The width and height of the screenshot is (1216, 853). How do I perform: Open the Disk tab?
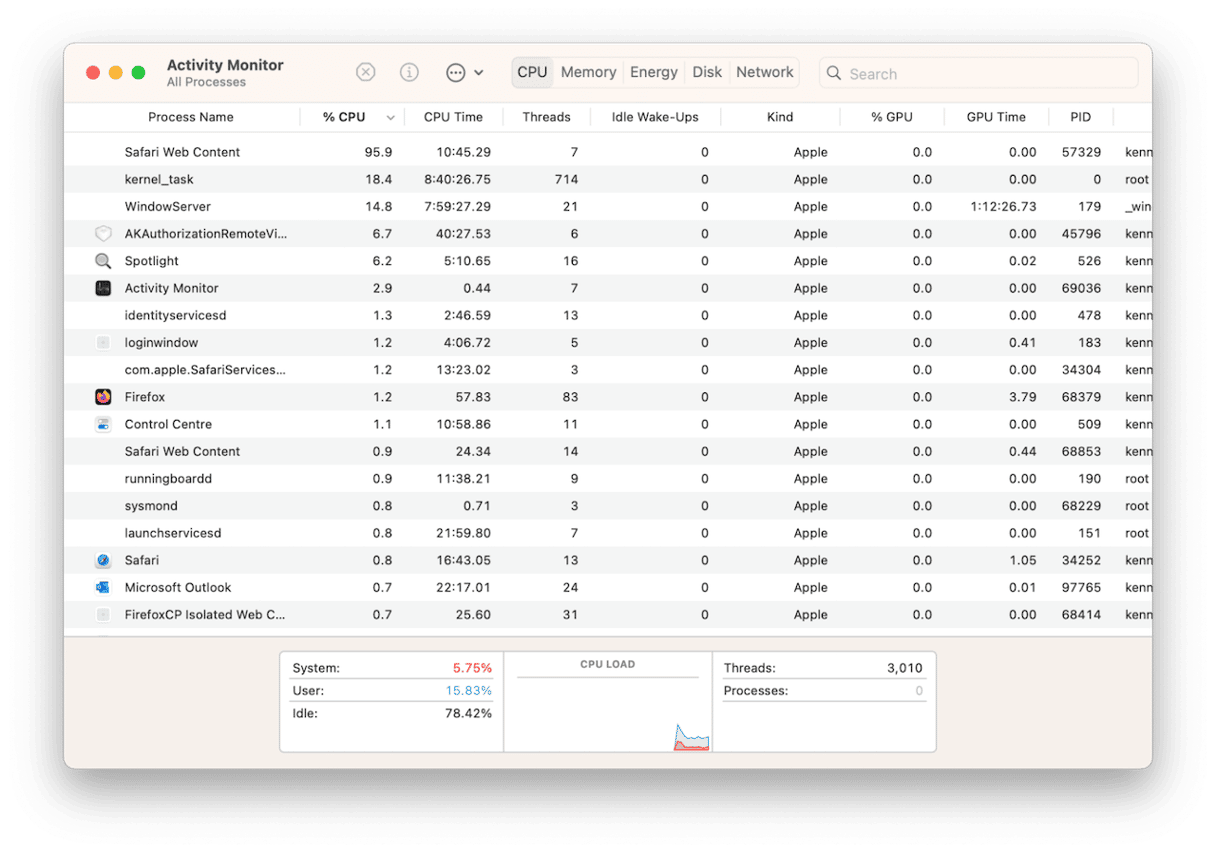pyautogui.click(x=707, y=72)
